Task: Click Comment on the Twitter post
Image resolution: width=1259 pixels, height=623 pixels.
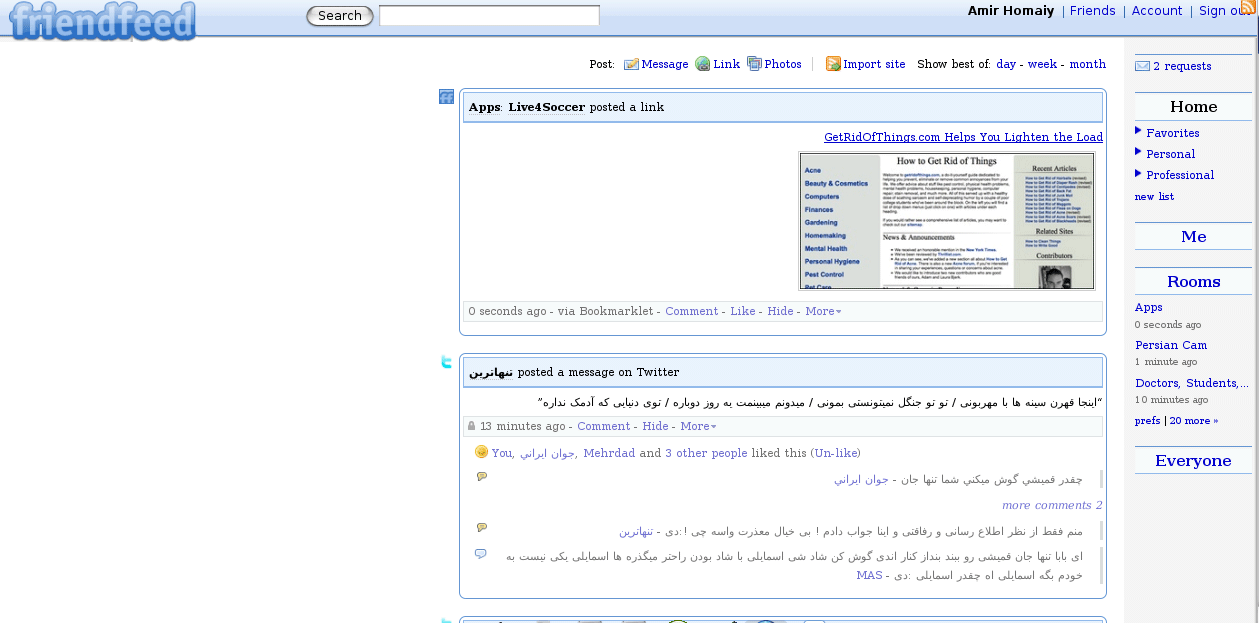Action: (x=603, y=427)
